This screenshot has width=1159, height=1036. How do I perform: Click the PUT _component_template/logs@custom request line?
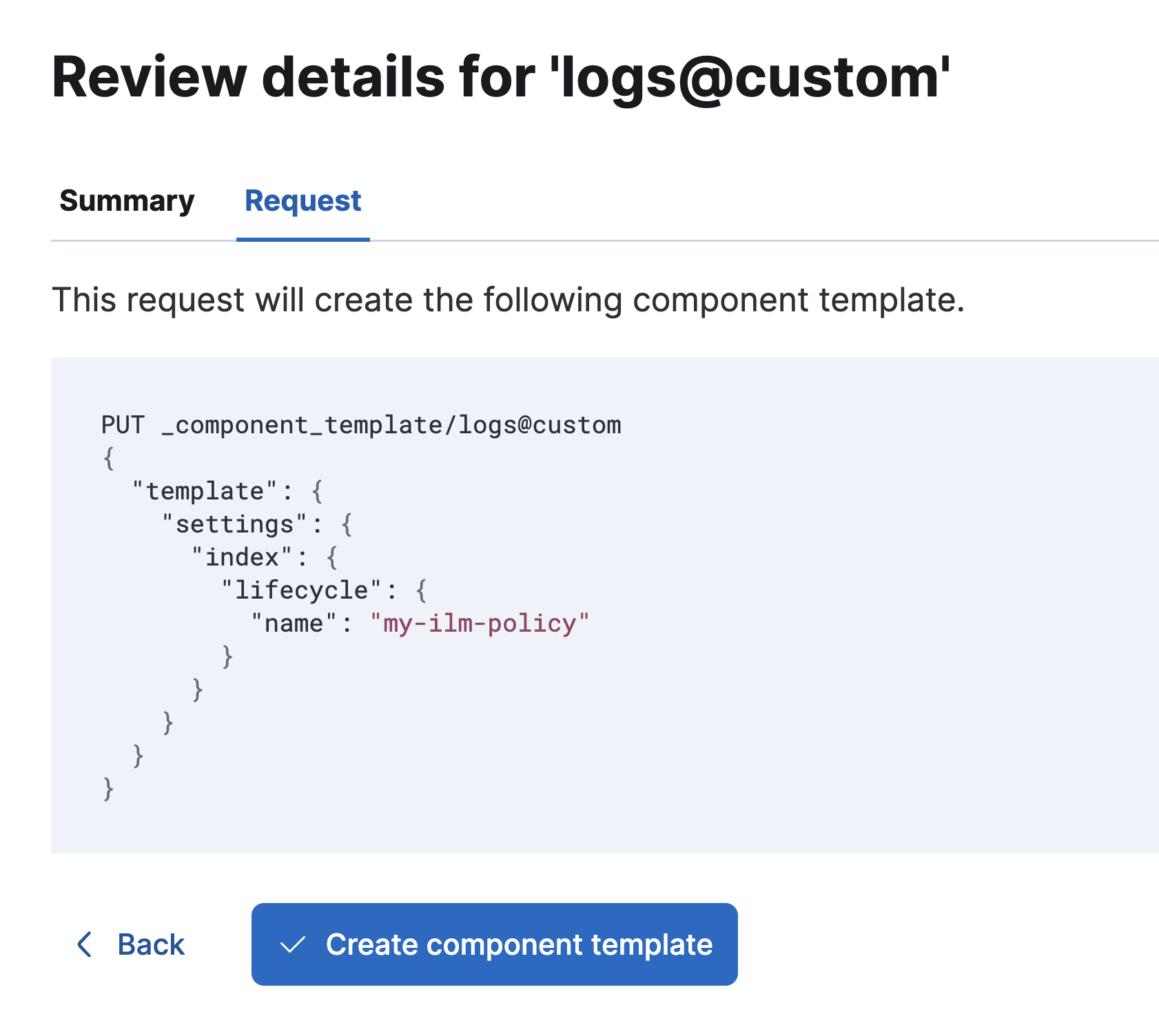pyautogui.click(x=360, y=424)
